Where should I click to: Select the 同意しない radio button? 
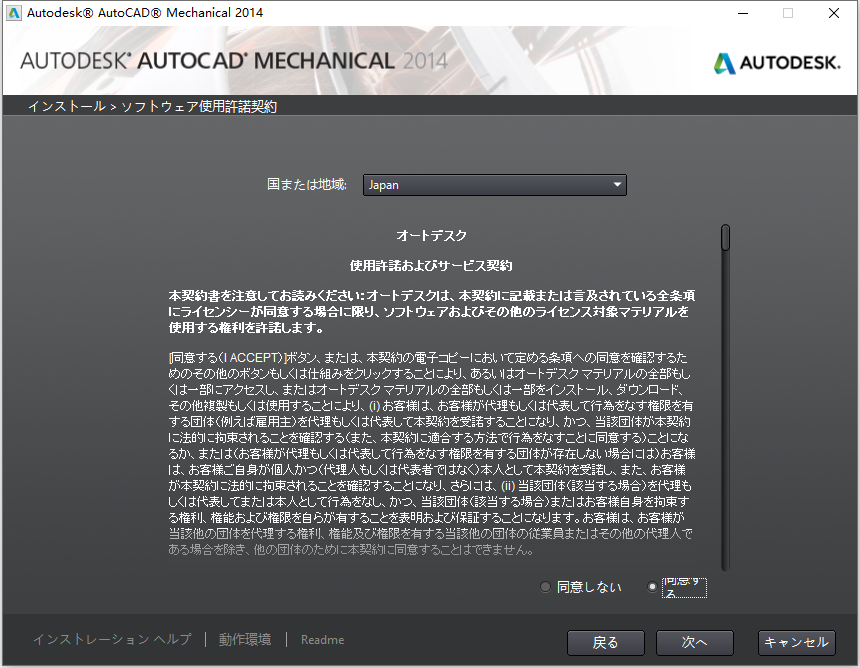(x=545, y=587)
